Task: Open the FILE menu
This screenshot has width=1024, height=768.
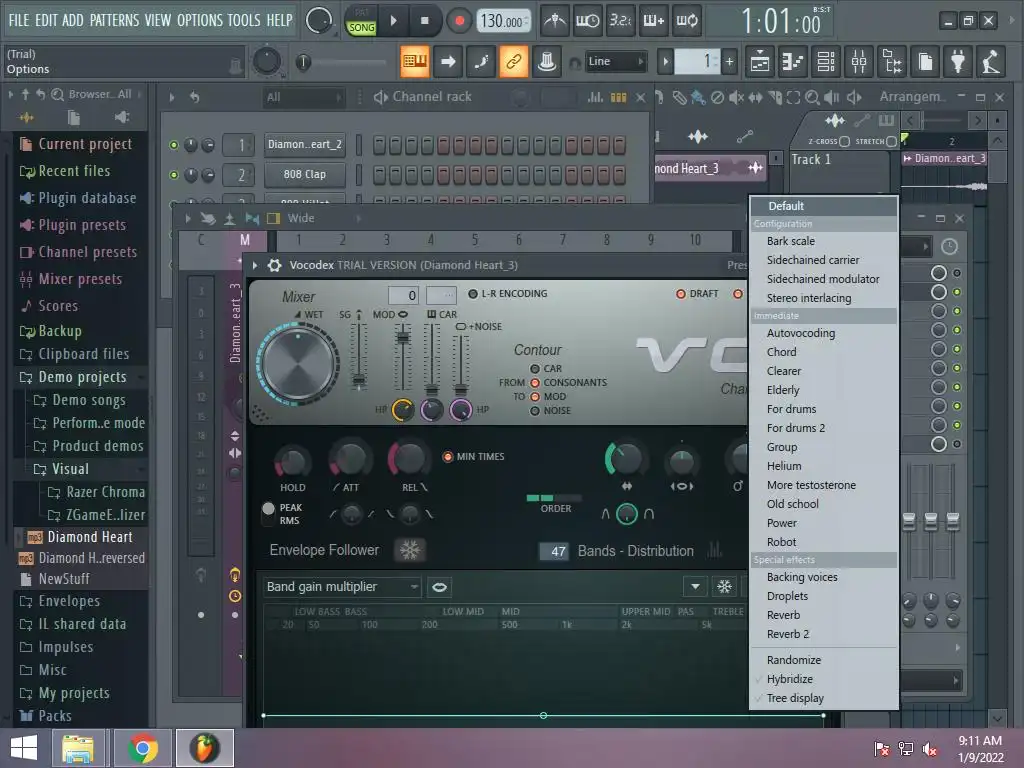Action: 19,20
